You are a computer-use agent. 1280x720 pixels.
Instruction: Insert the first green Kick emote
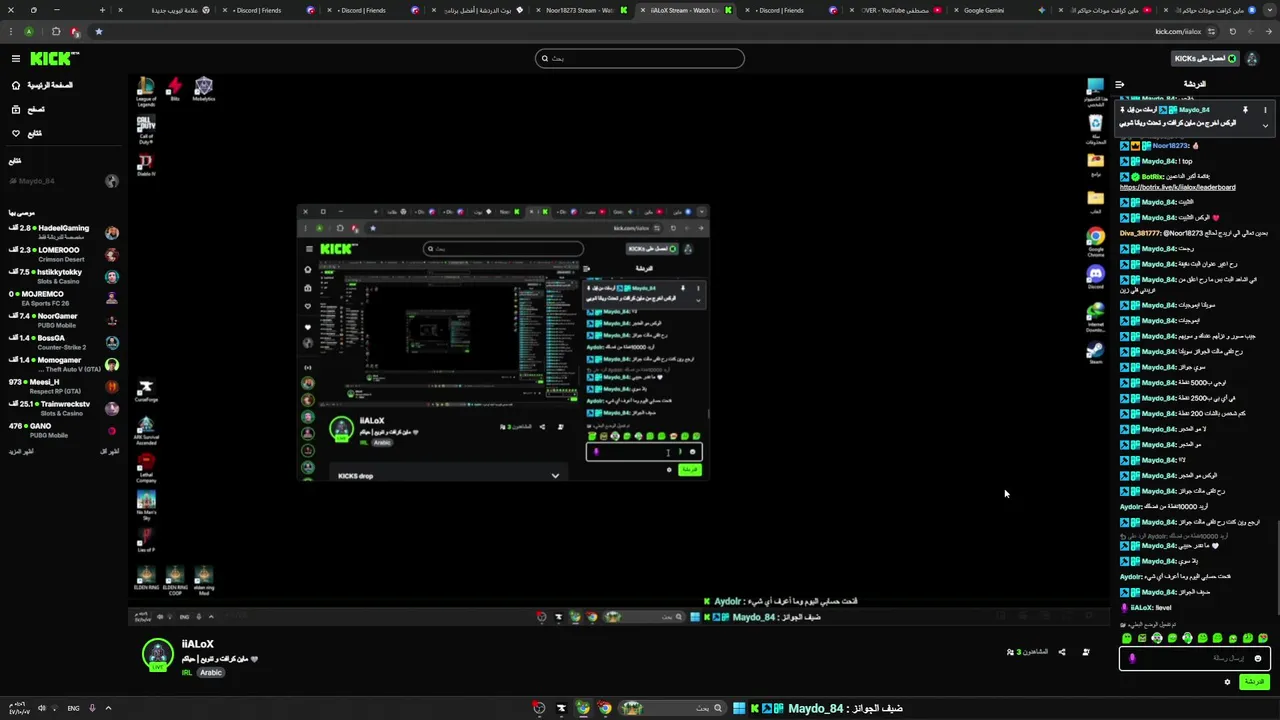1127,638
